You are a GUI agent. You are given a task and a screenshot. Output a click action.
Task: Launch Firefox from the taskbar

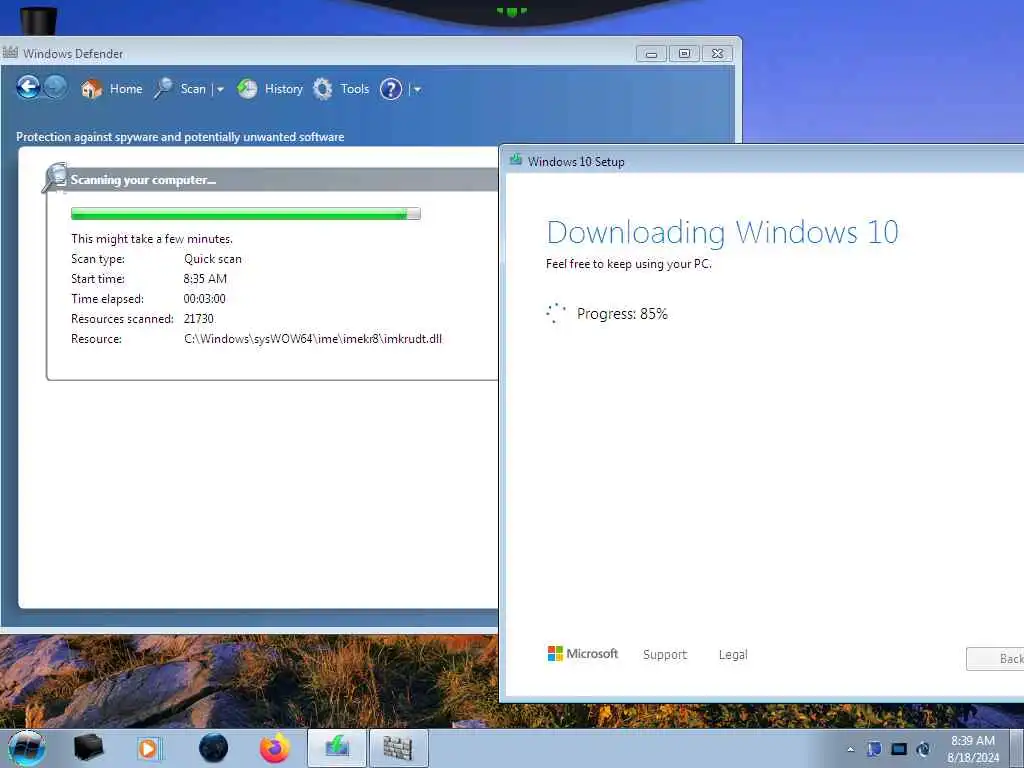pos(275,748)
